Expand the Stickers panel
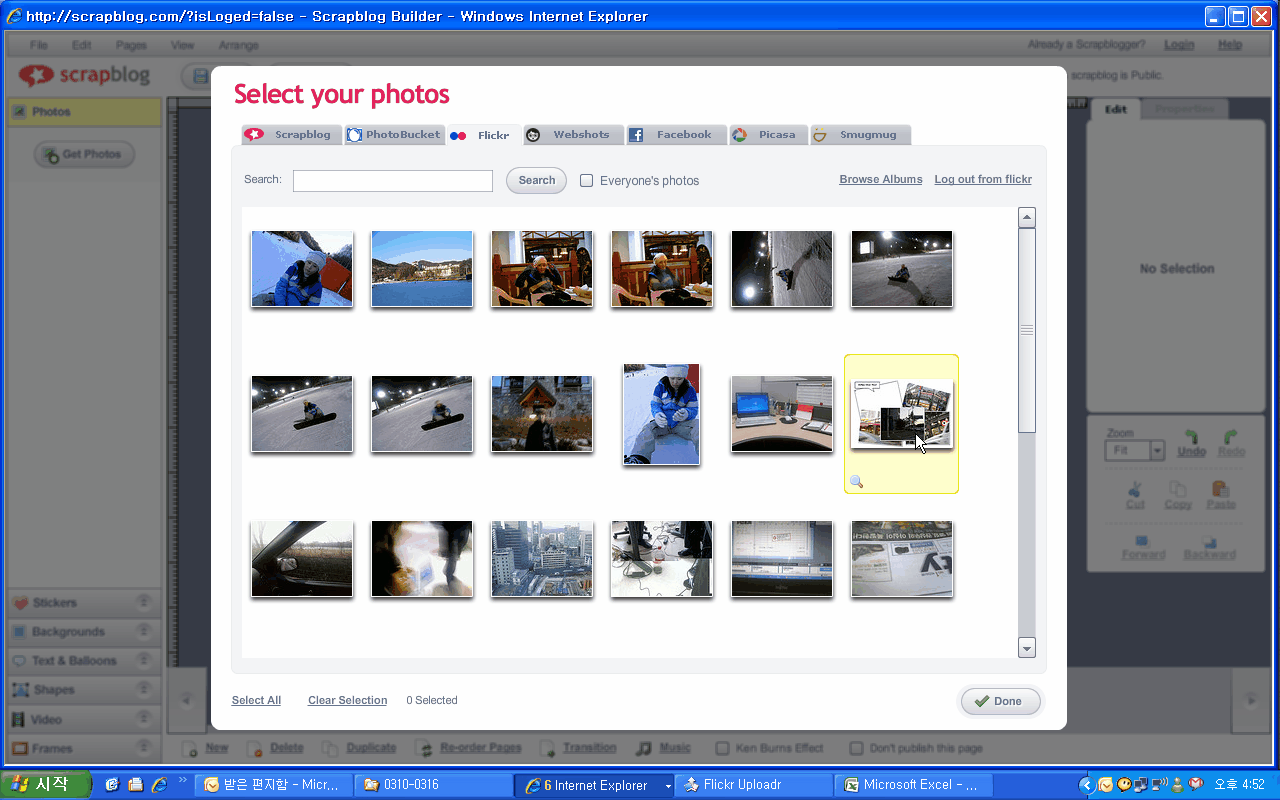The image size is (1280, 800). click(x=84, y=603)
